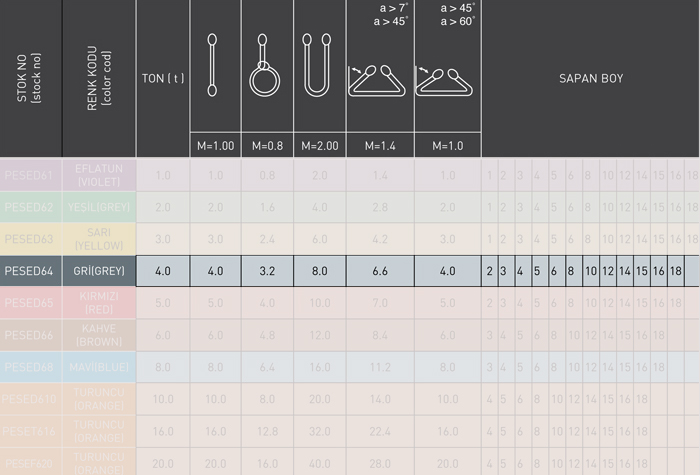
Task: Select the PESED64 stock number cell
Action: click(x=31, y=271)
